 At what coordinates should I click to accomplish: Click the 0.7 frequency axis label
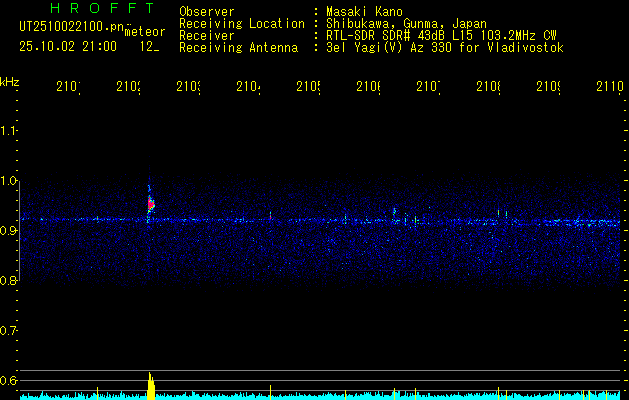(x=8, y=331)
